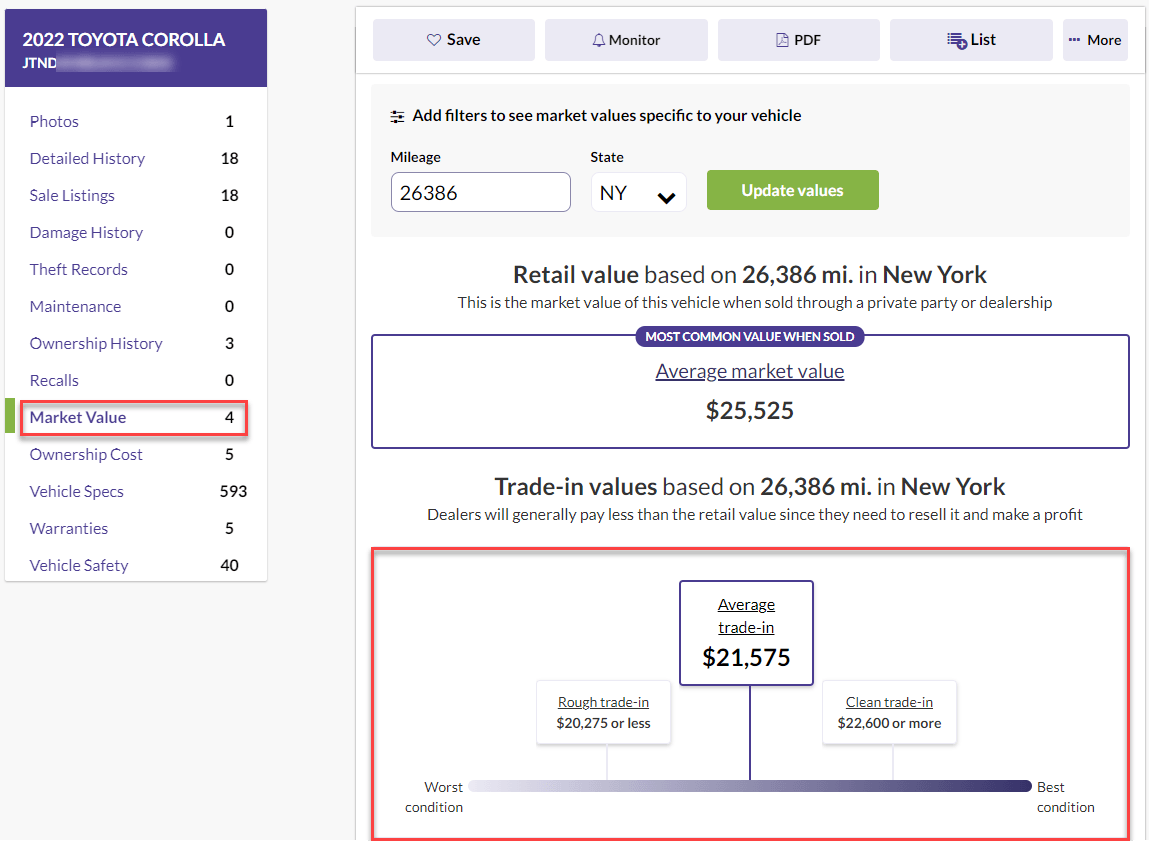Click the three-dot More icon
1149x841 pixels.
pos(1074,40)
